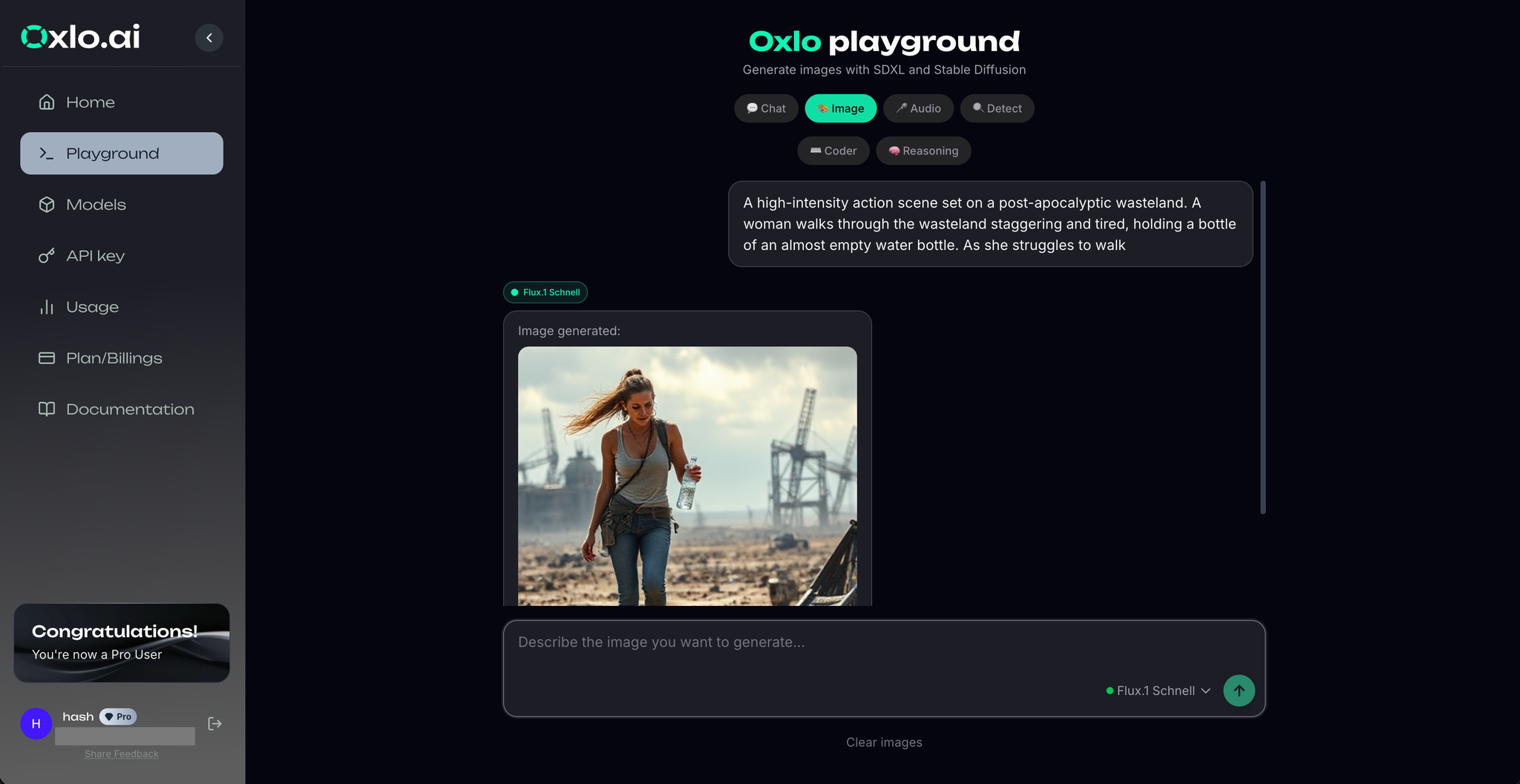Open the Documentation page
The image size is (1520, 784).
(130, 409)
